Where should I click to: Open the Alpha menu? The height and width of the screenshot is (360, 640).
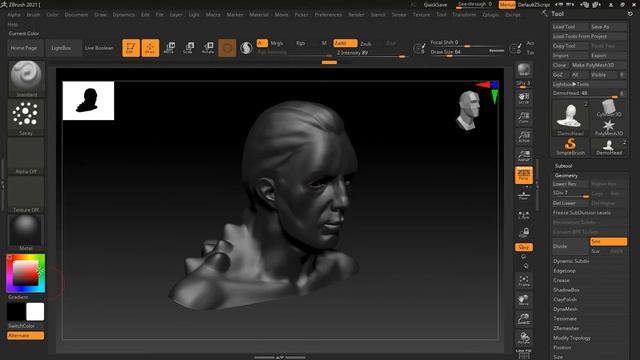point(14,15)
